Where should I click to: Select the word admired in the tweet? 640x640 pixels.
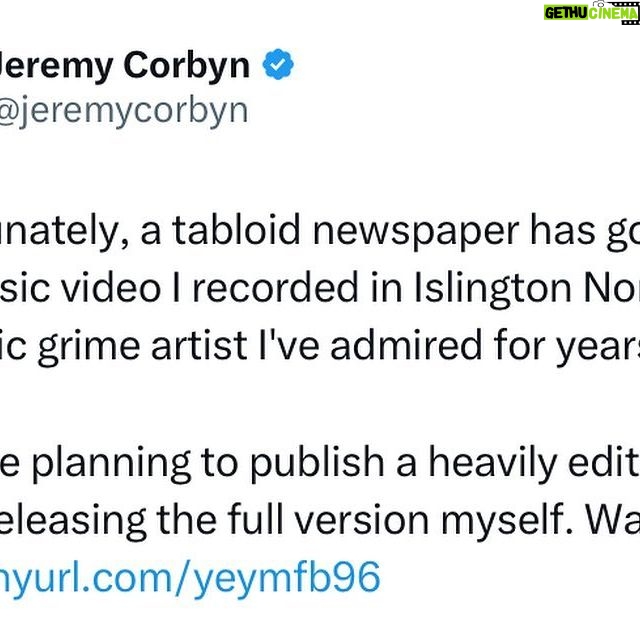[406, 346]
